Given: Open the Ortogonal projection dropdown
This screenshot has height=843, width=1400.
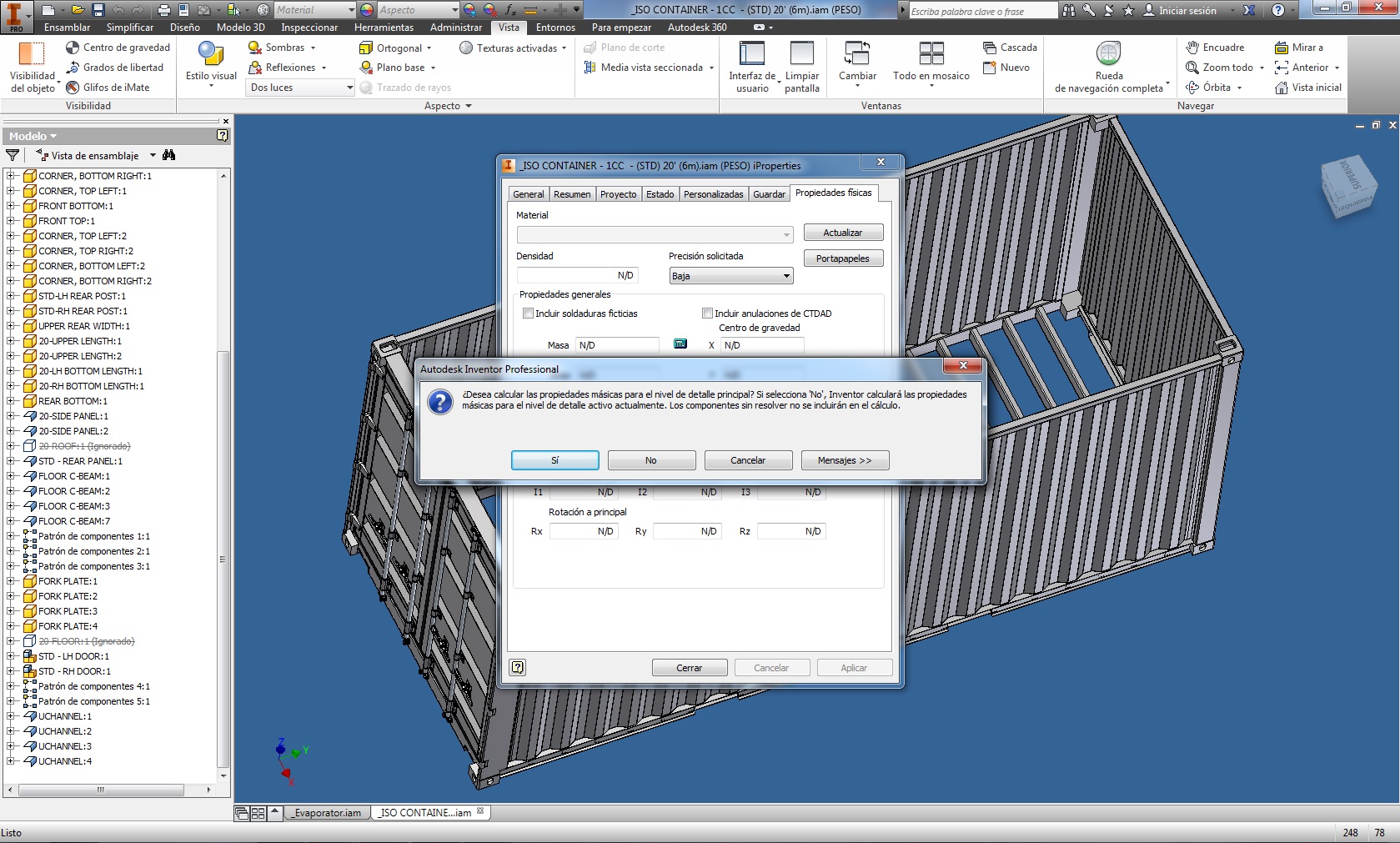Looking at the screenshot, I should [x=429, y=48].
